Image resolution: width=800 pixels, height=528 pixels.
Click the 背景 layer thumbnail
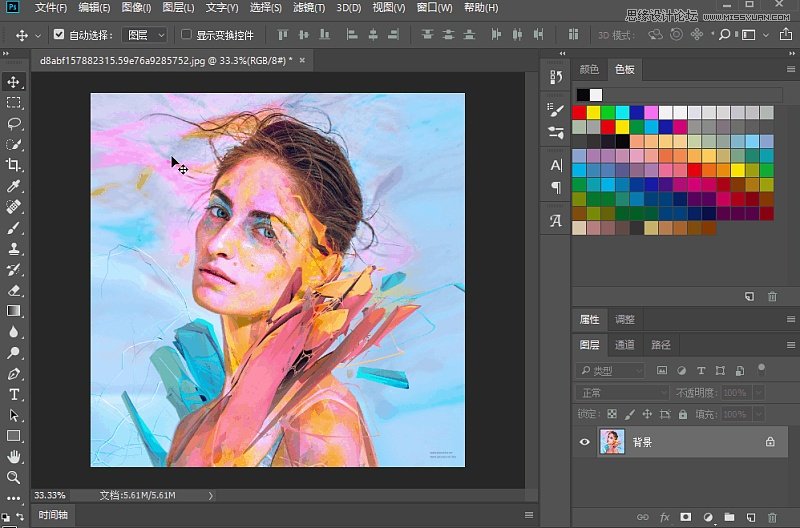tap(611, 441)
